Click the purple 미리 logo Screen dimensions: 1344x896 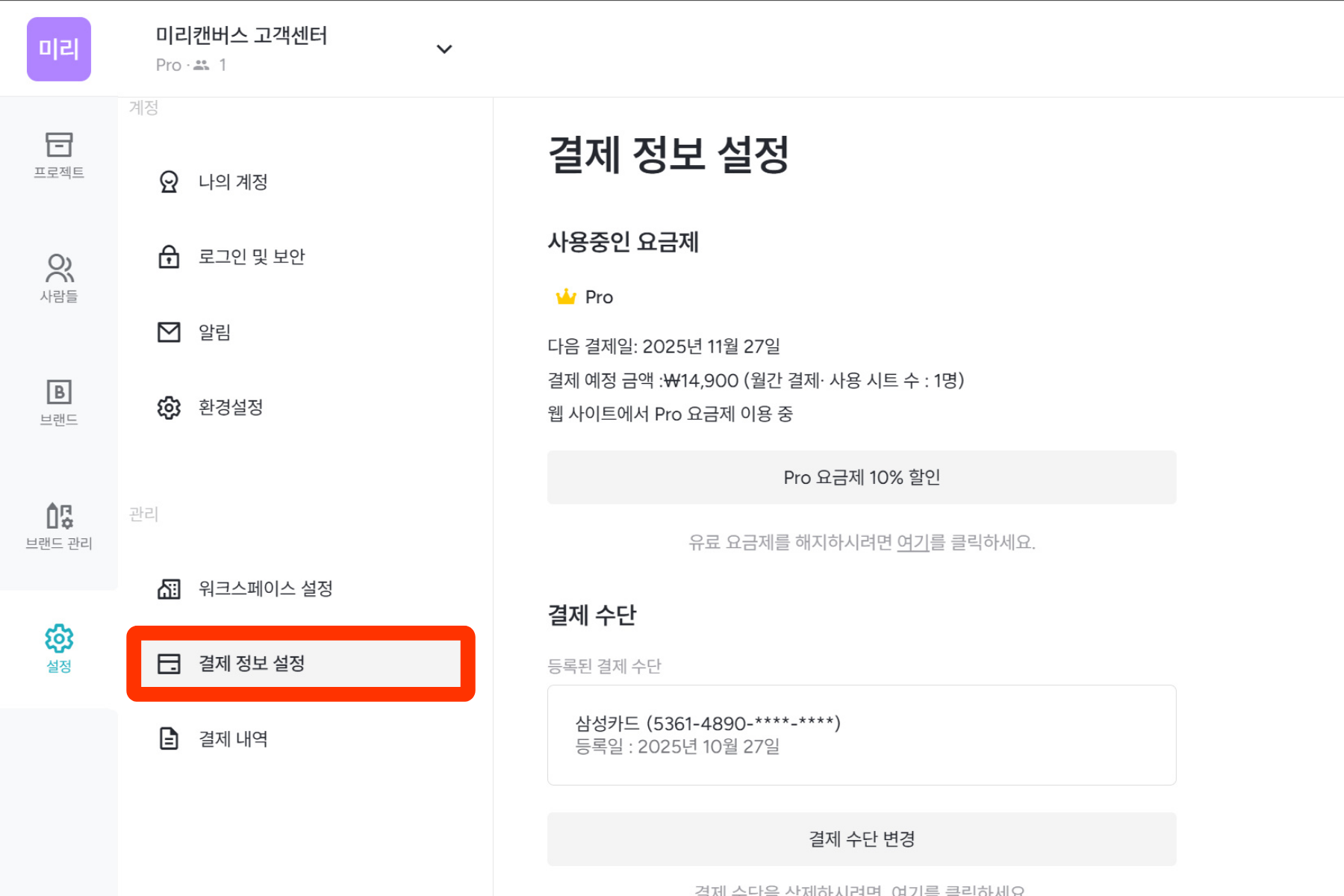59,49
